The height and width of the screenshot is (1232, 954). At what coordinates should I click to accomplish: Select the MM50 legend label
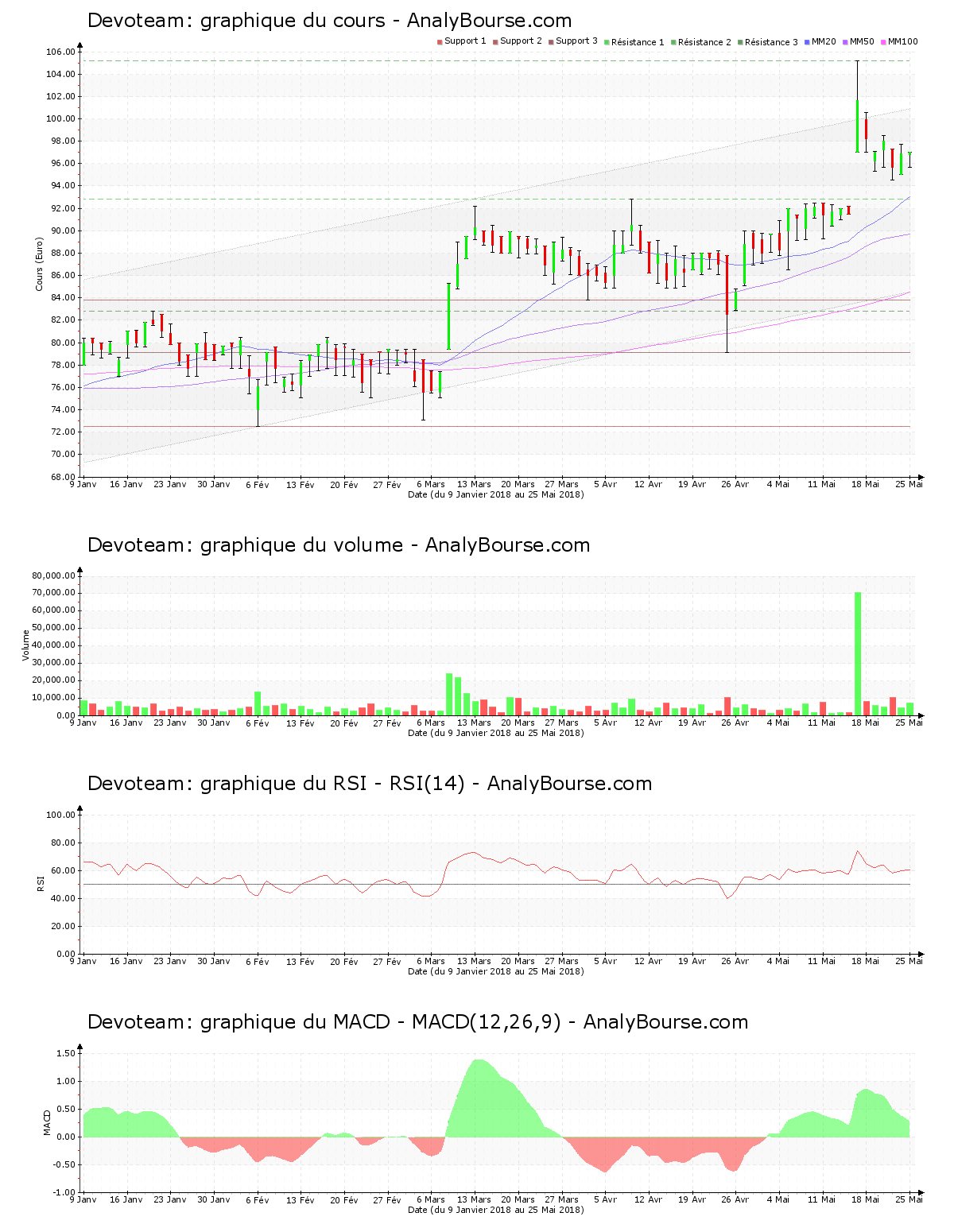[862, 41]
